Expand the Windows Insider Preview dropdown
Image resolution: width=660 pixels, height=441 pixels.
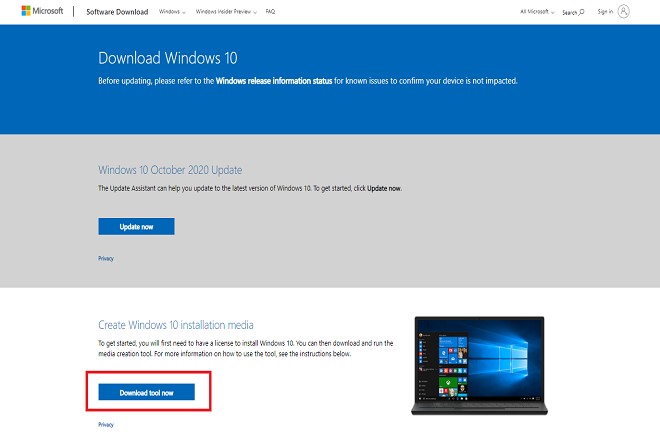[226, 12]
